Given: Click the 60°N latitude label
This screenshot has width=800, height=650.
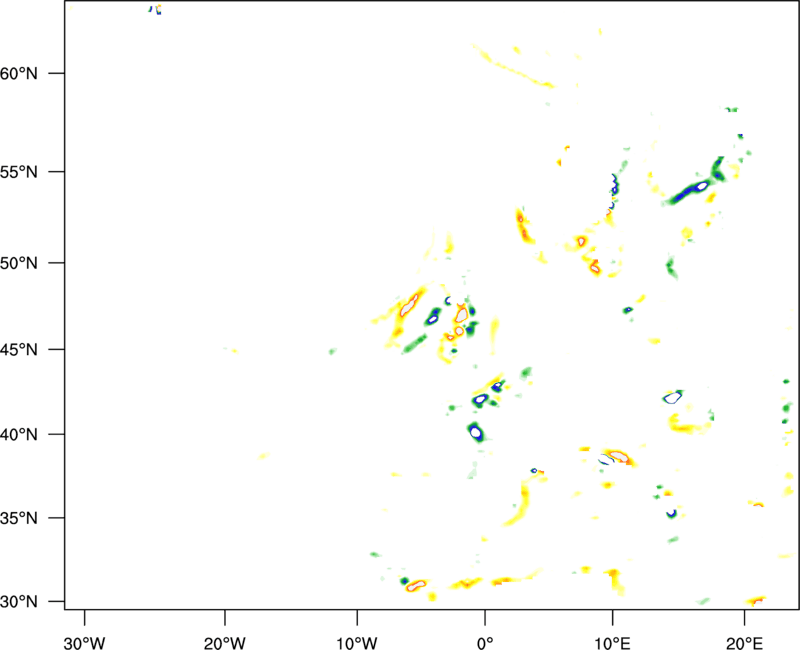Looking at the screenshot, I should (x=19, y=74).
